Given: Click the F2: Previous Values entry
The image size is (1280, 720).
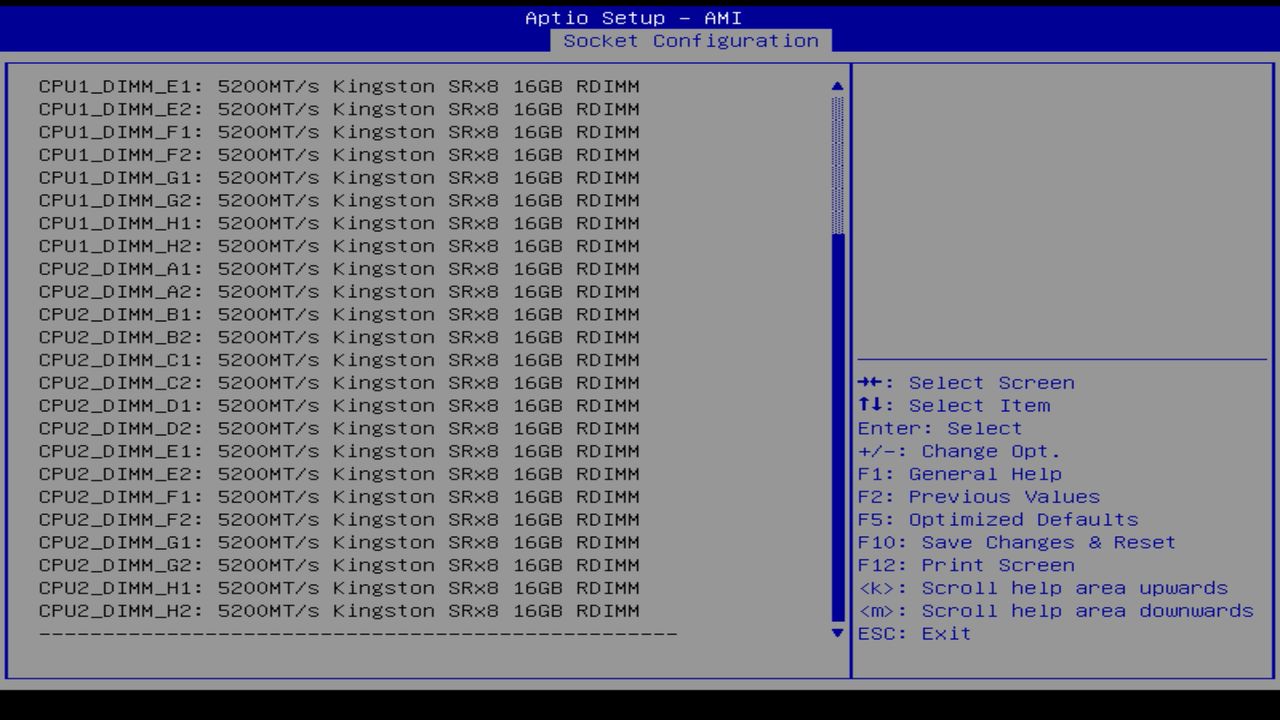Looking at the screenshot, I should click(977, 496).
